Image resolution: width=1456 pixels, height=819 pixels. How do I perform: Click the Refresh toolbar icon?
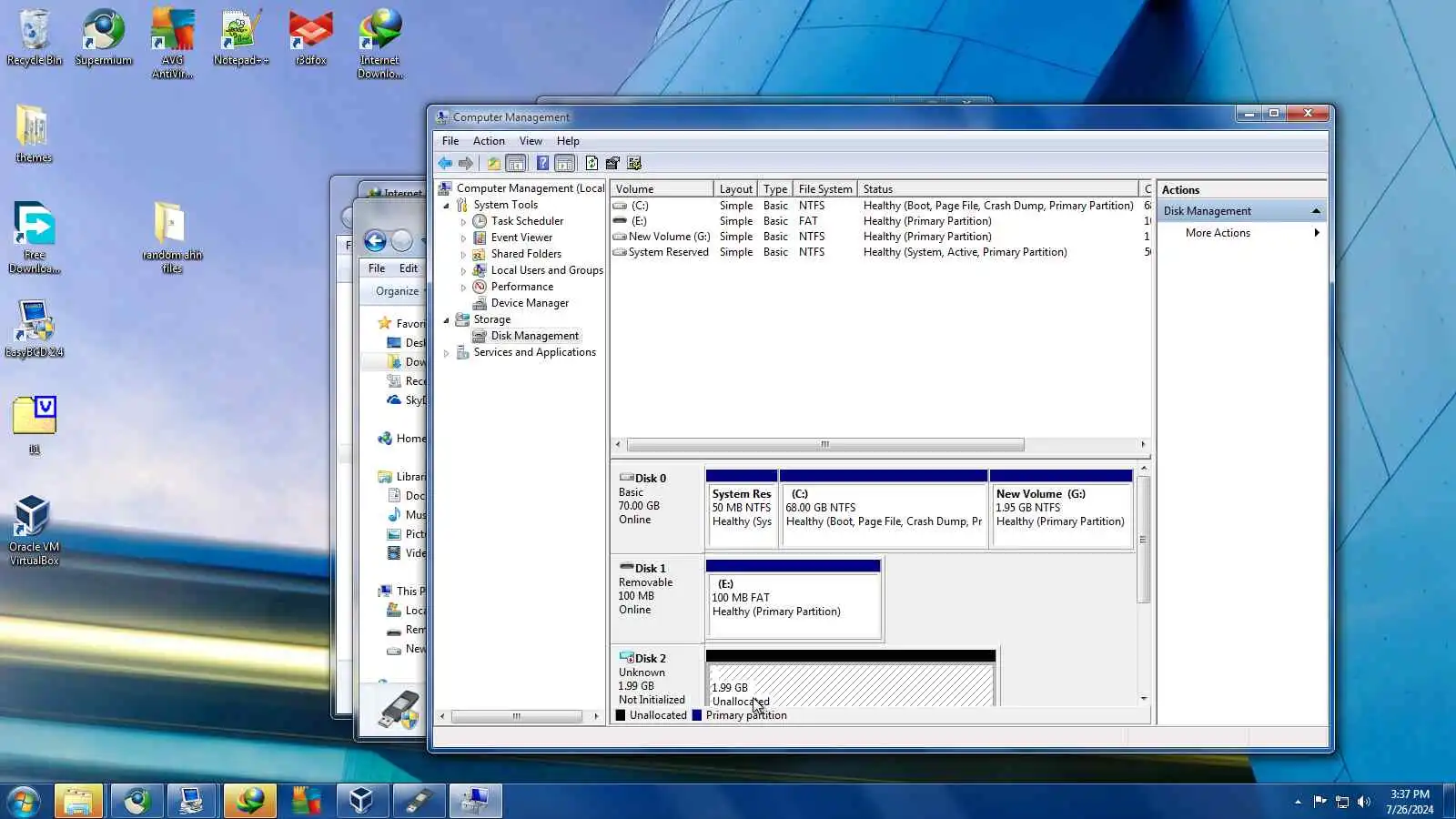591,164
